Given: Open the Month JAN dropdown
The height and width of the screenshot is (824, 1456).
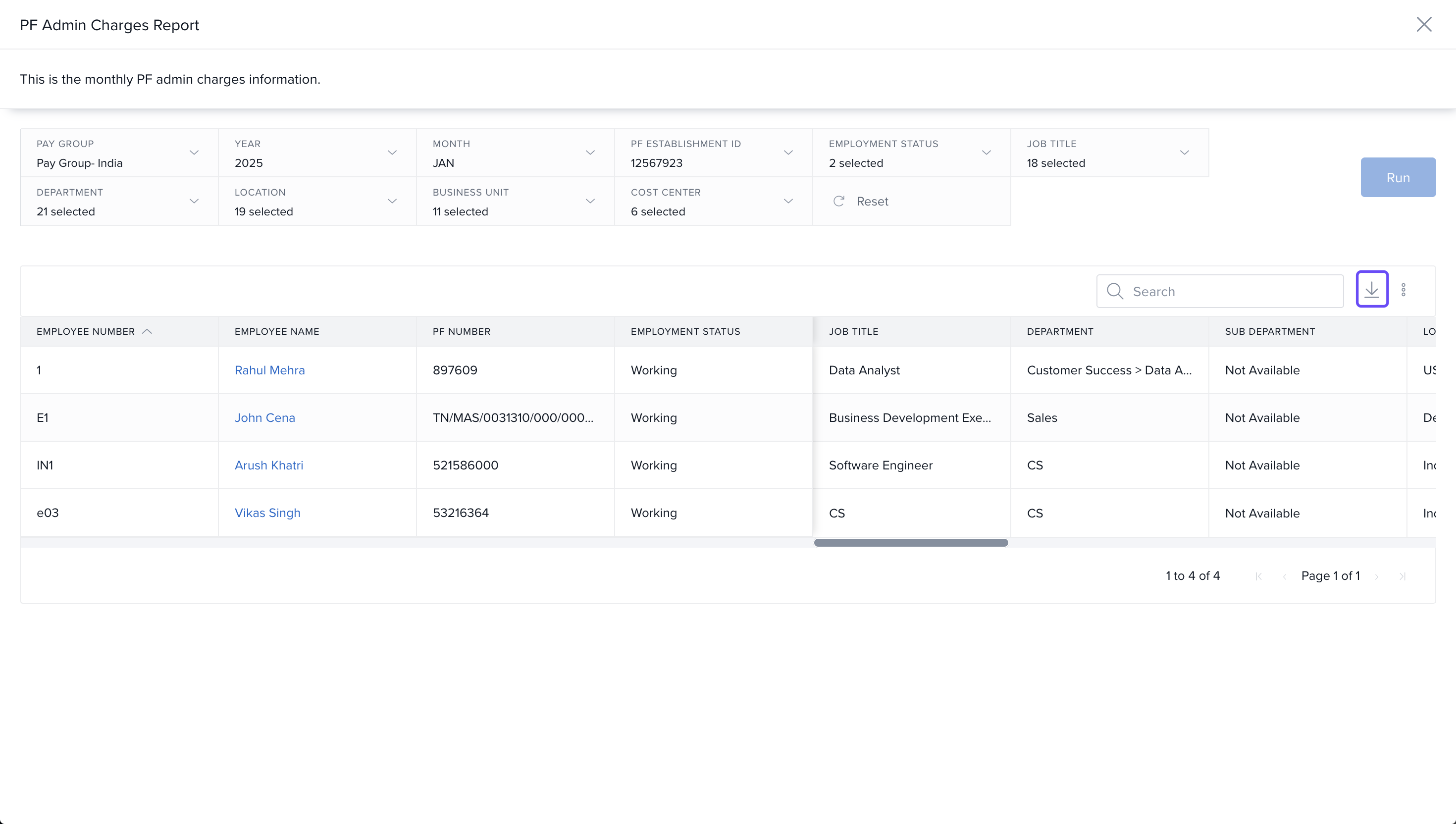Looking at the screenshot, I should pyautogui.click(x=590, y=153).
